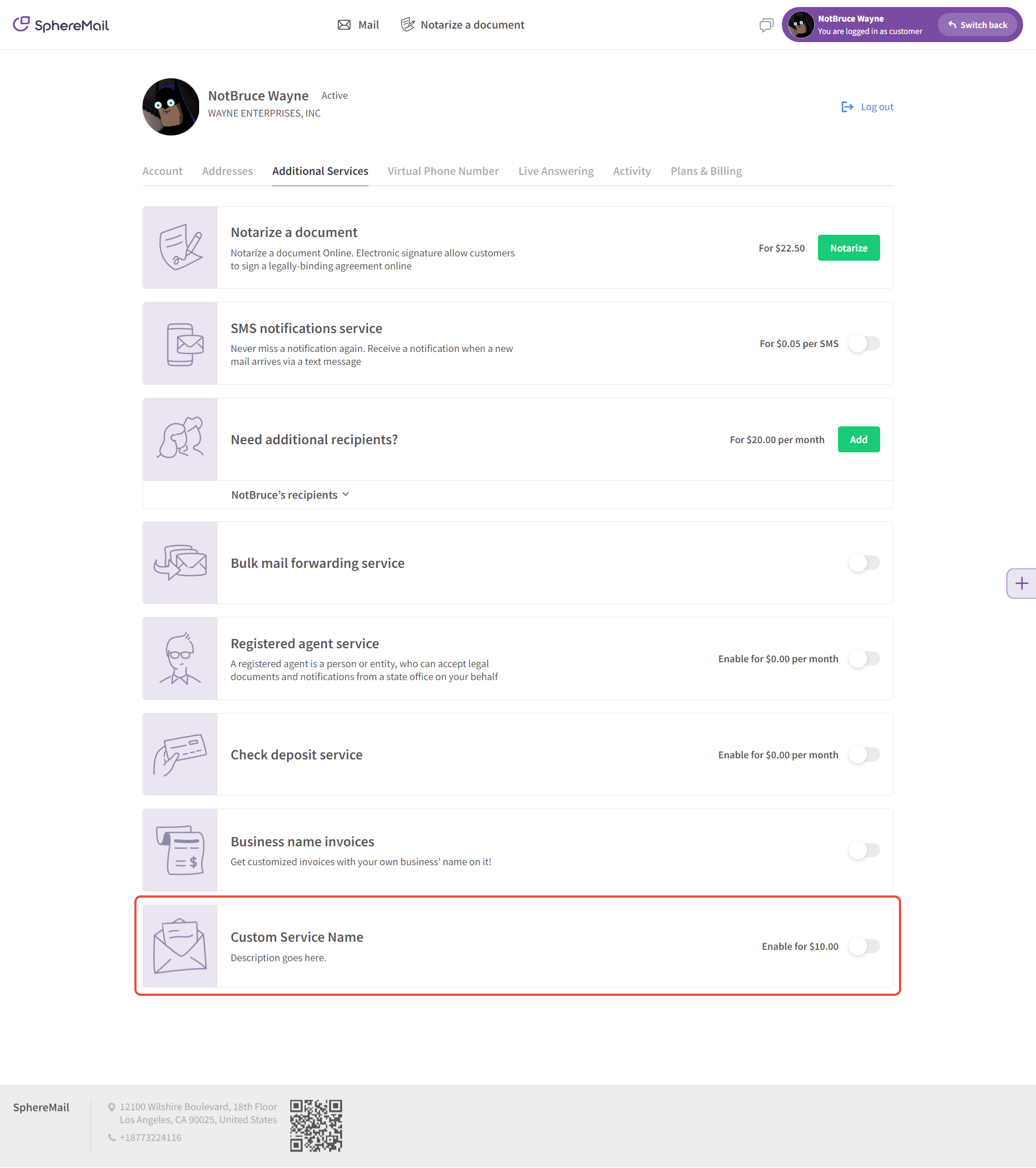
Task: Click the QR code in footer
Action: tap(316, 1125)
